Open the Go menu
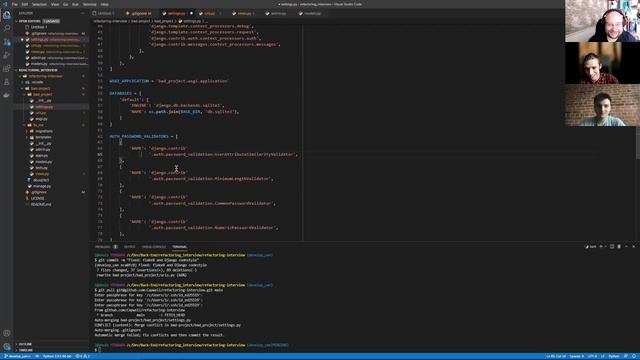 65,4
